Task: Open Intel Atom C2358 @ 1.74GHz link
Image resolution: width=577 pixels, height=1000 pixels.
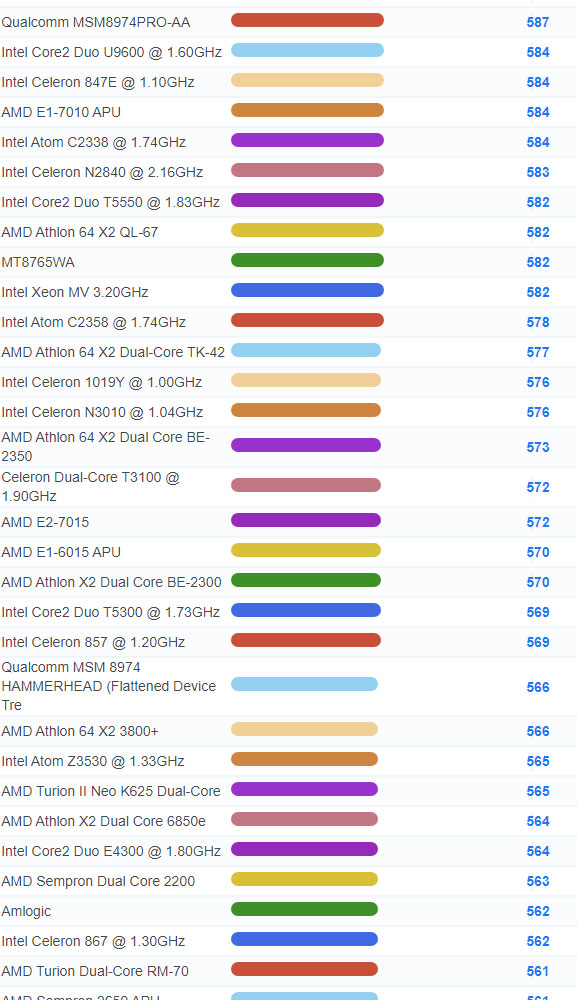Action: pos(94,322)
